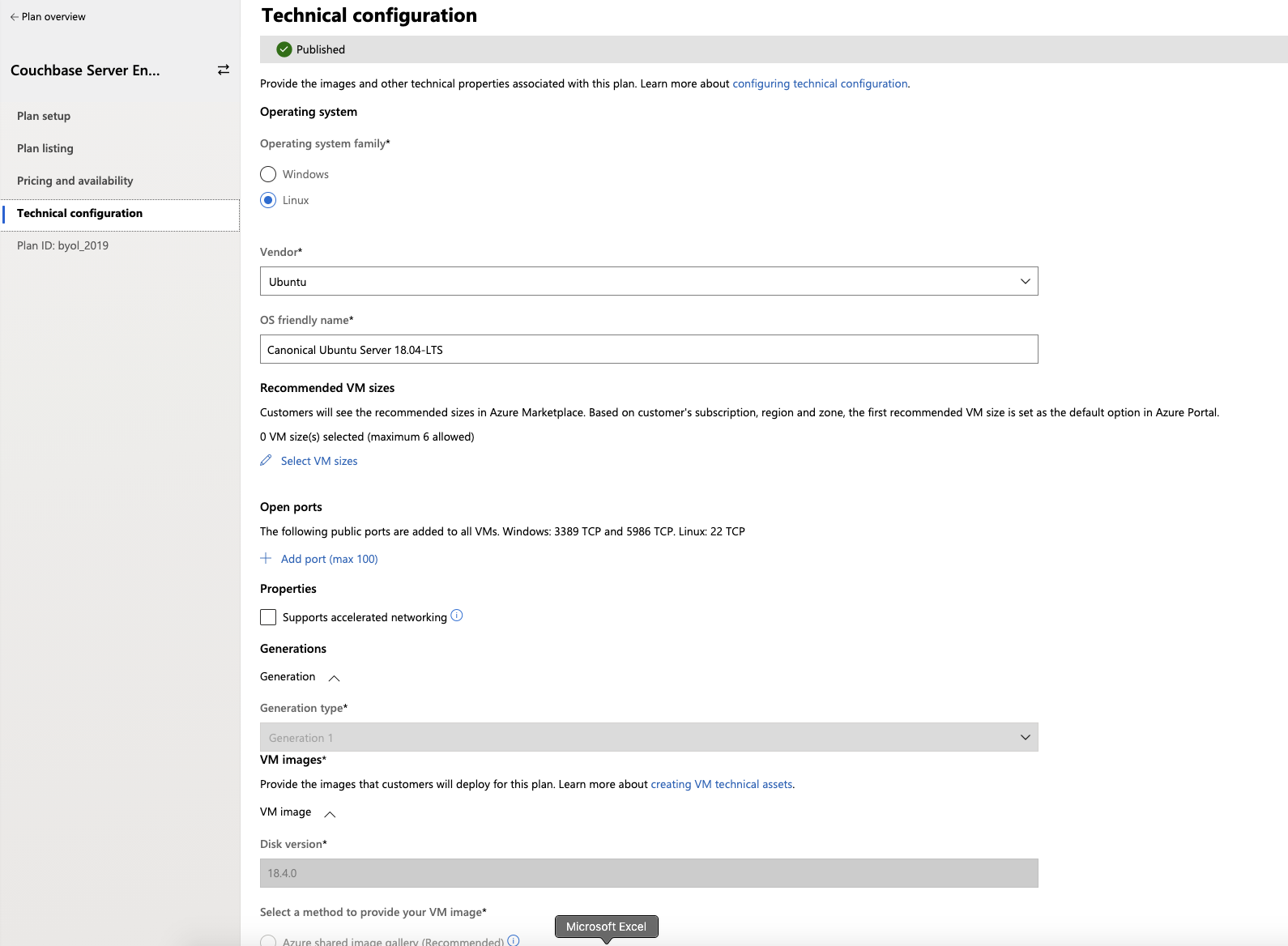Open Plan setup page

44,116
